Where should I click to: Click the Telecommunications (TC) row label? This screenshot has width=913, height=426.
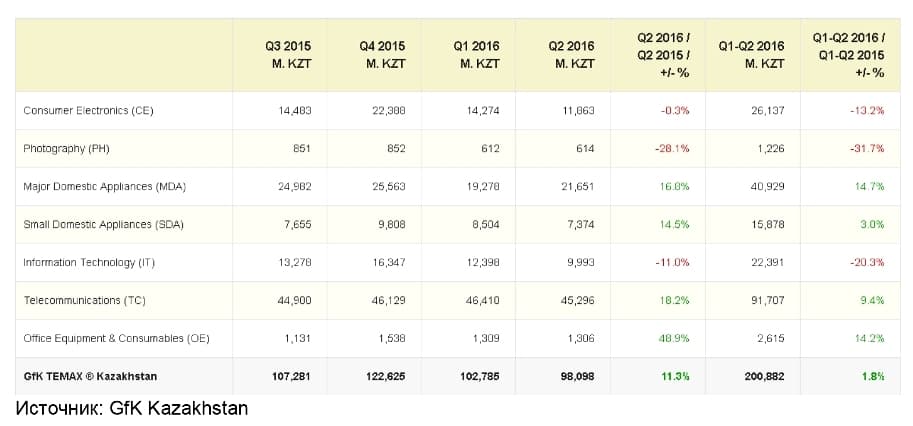(x=84, y=300)
